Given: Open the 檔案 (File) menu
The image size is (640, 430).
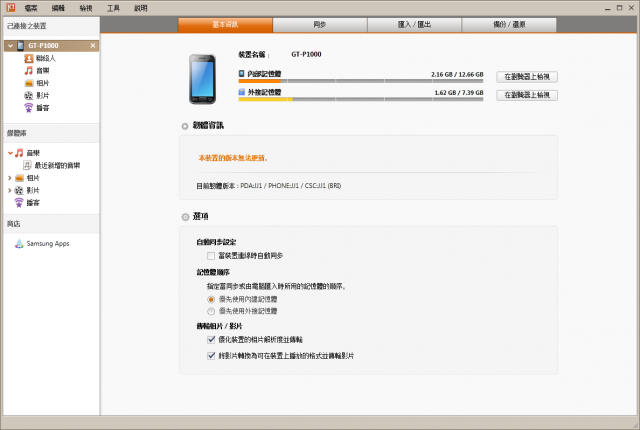Looking at the screenshot, I should pos(31,8).
